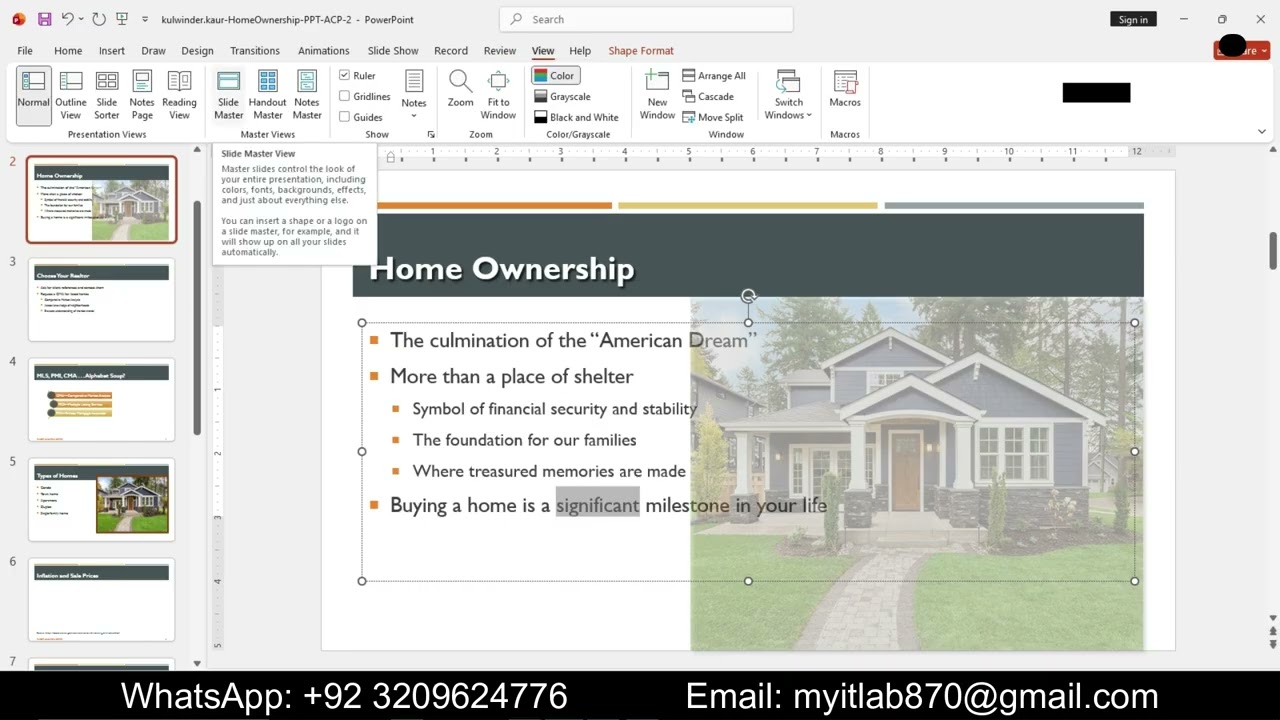This screenshot has height=720, width=1280.
Task: Switch to the Insert tab
Action: coord(112,50)
